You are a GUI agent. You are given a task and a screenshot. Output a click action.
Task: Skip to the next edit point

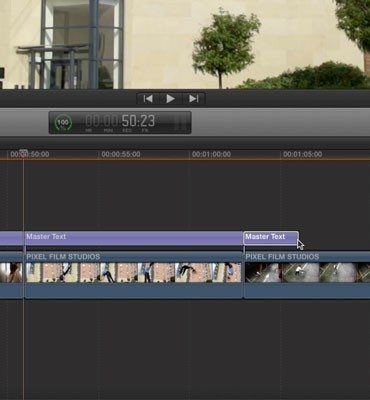194,99
